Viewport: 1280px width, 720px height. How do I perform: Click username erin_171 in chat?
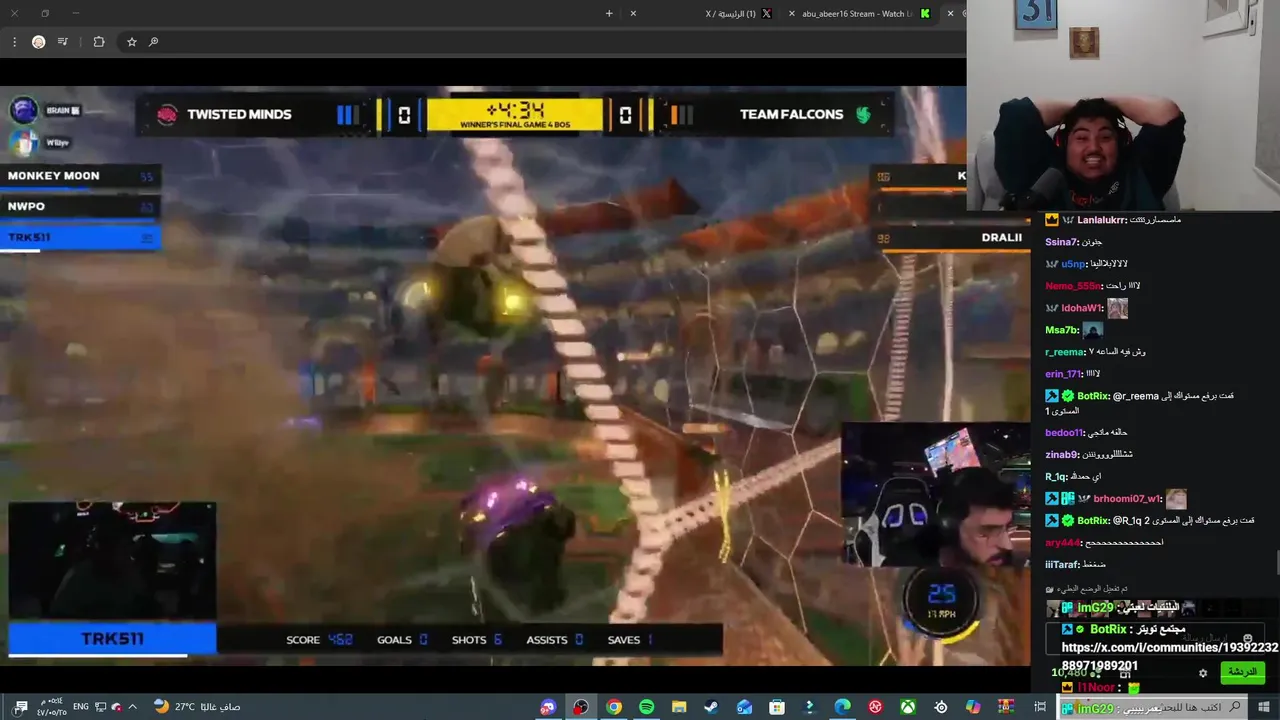point(1064,374)
